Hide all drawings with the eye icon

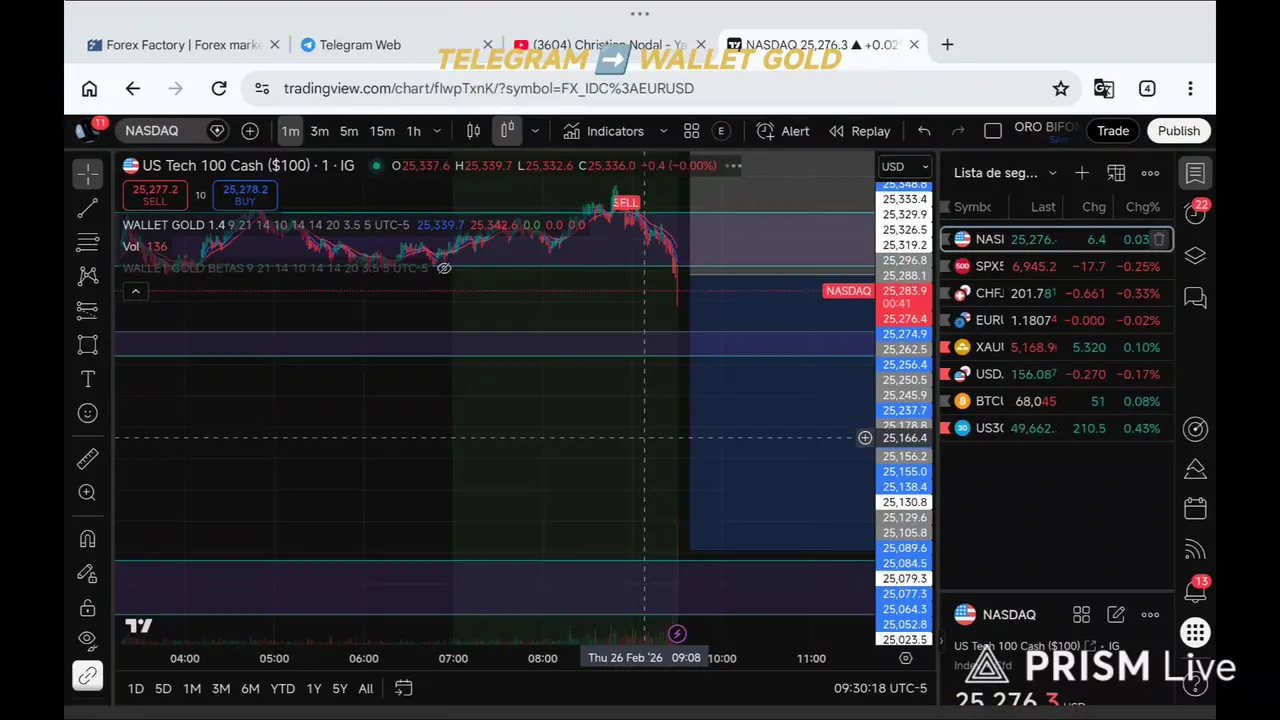[x=88, y=640]
